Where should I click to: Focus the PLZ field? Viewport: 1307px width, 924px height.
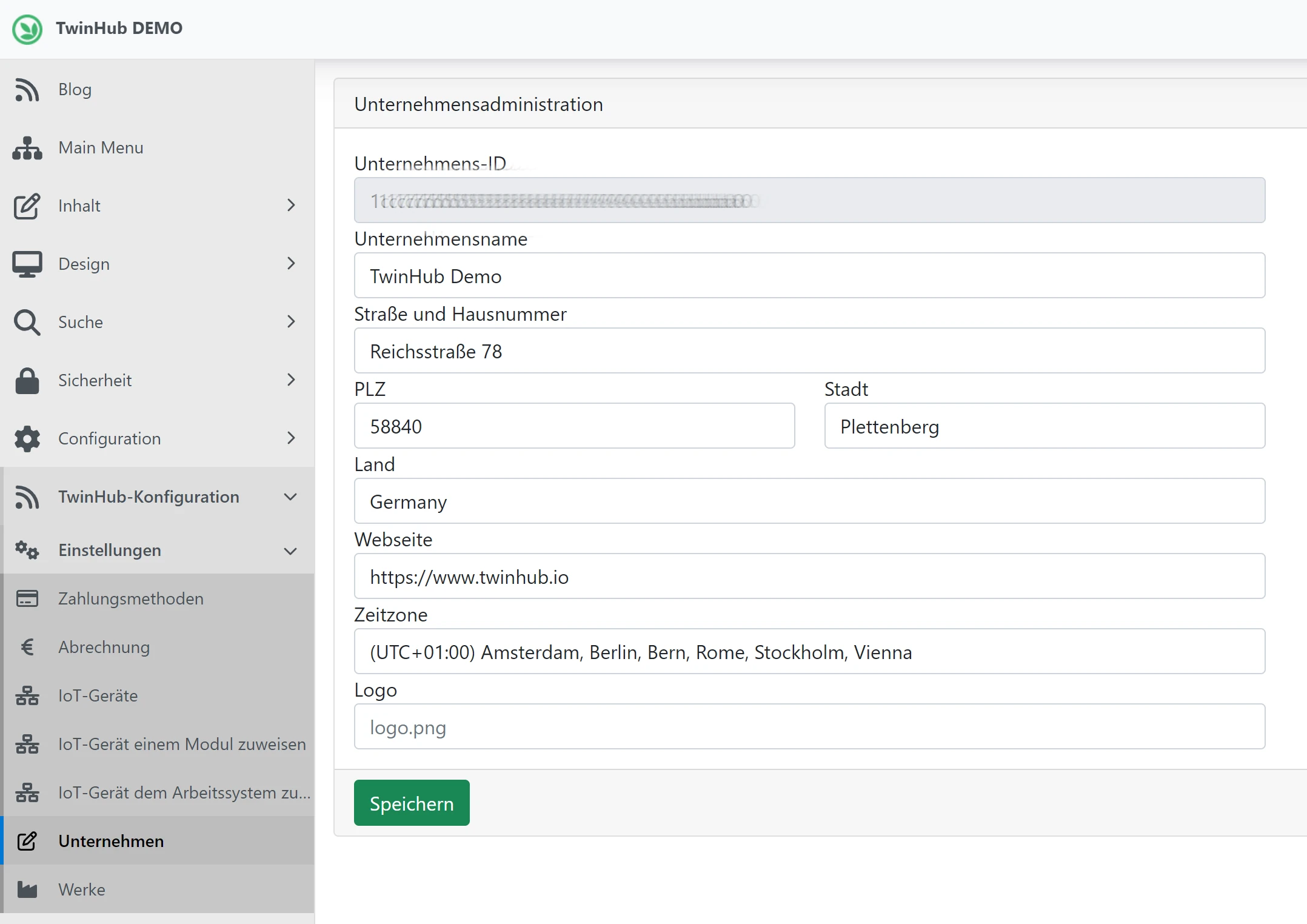(x=574, y=426)
